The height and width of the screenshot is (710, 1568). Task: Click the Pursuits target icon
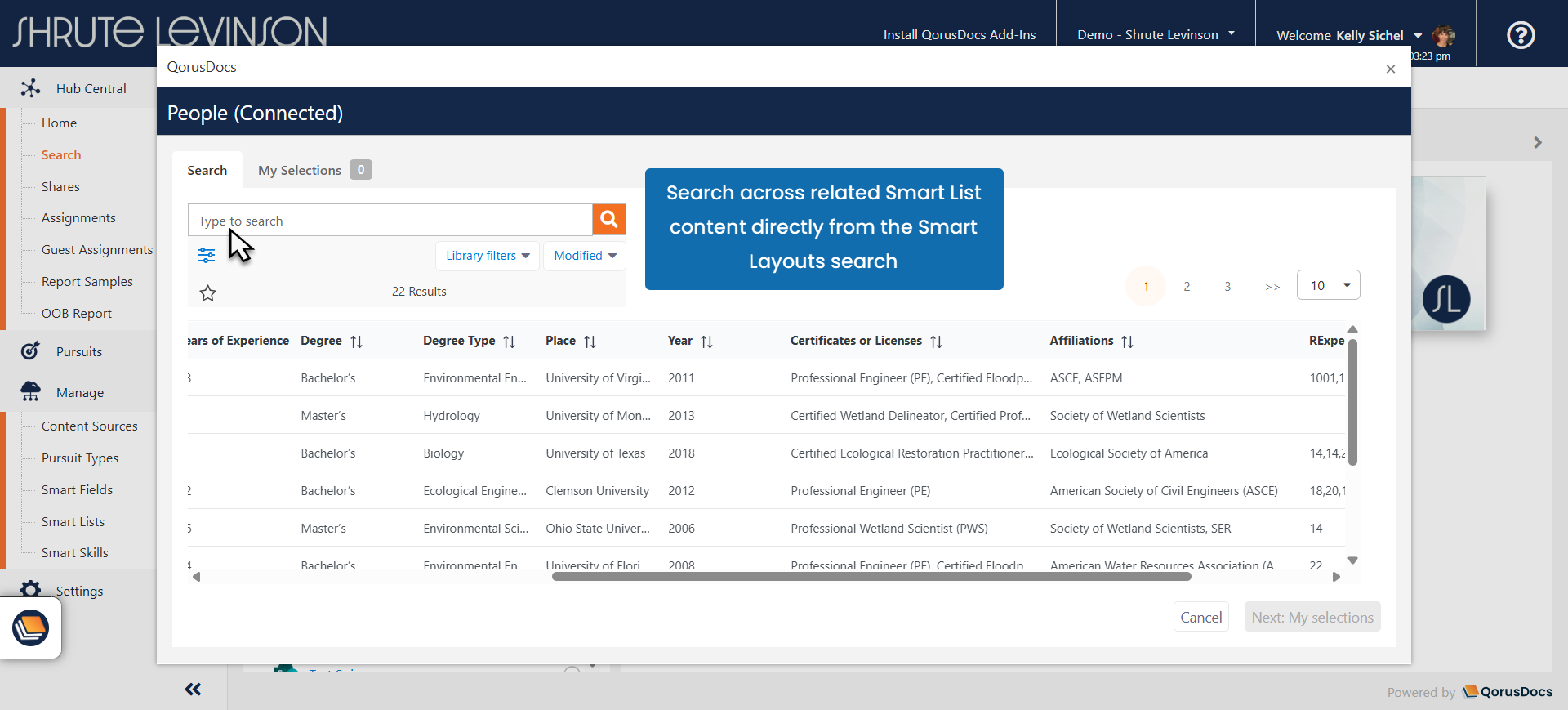point(30,351)
